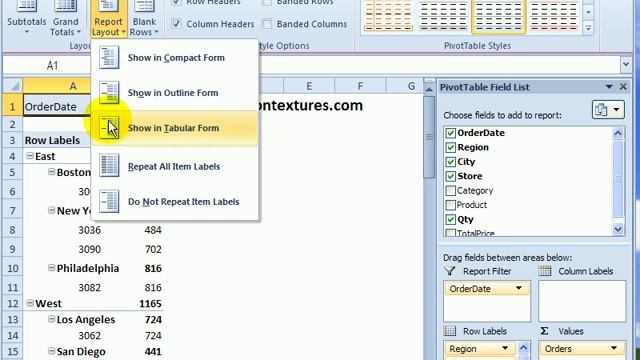Open the PivotTable Field List pane menu arrow

pyautogui.click(x=609, y=87)
